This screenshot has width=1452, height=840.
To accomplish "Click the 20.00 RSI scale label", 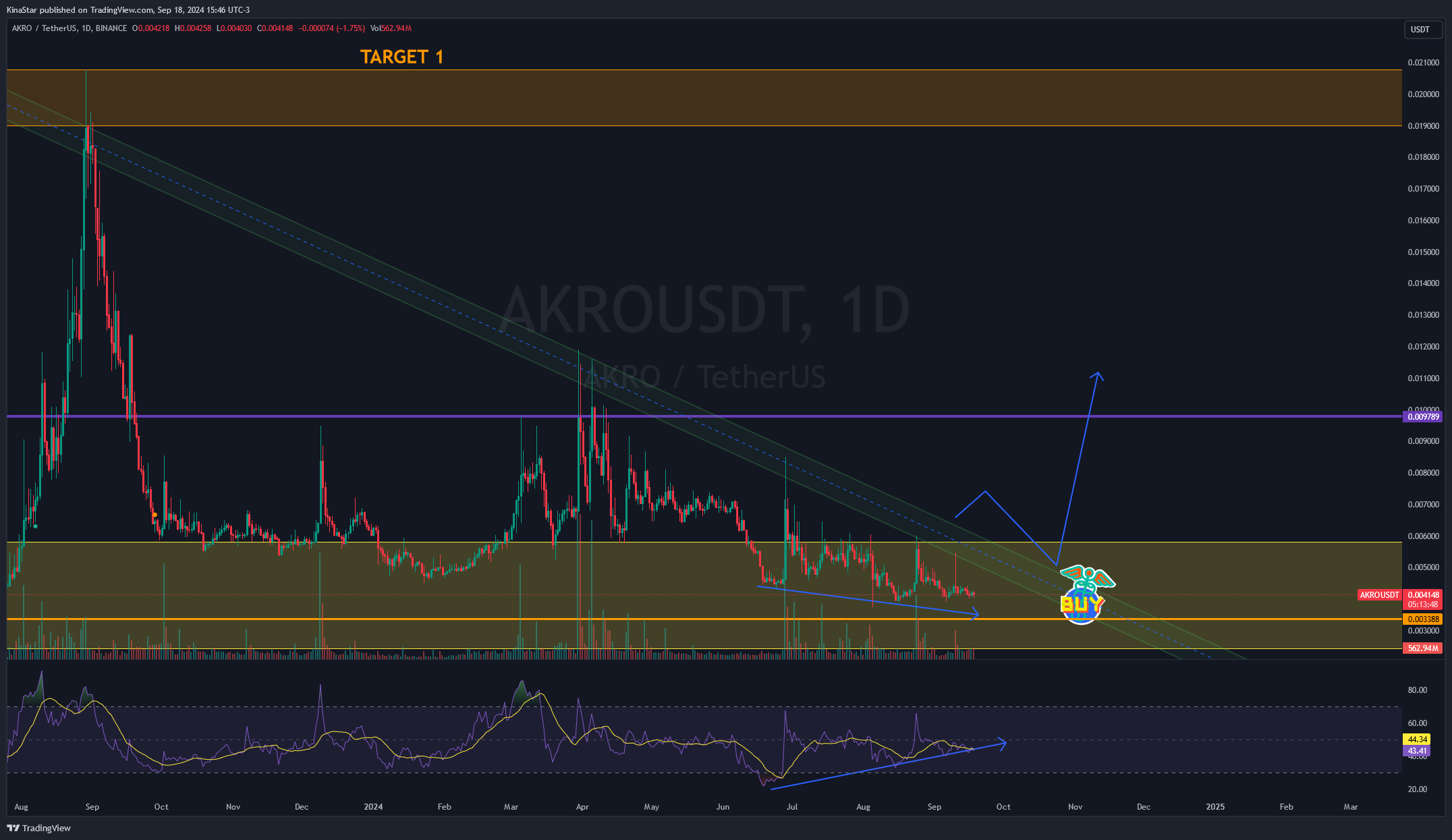I will point(1418,789).
